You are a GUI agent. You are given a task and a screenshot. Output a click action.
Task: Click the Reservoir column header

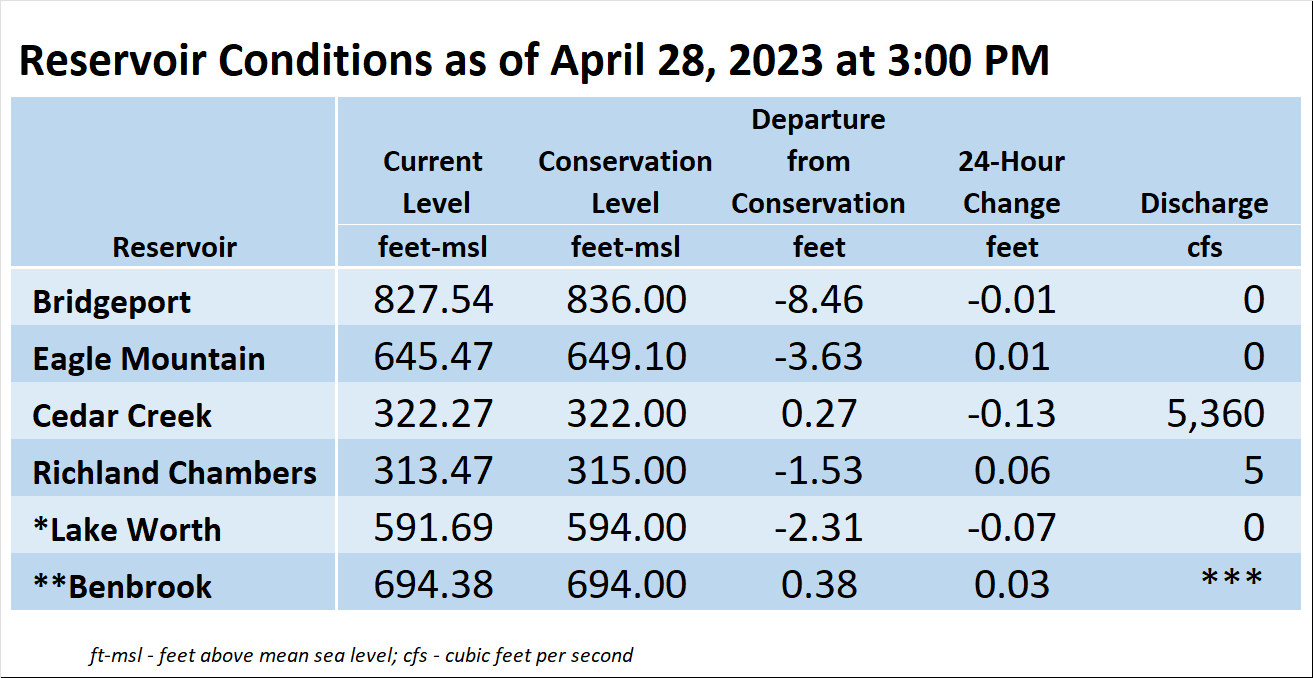tap(174, 247)
